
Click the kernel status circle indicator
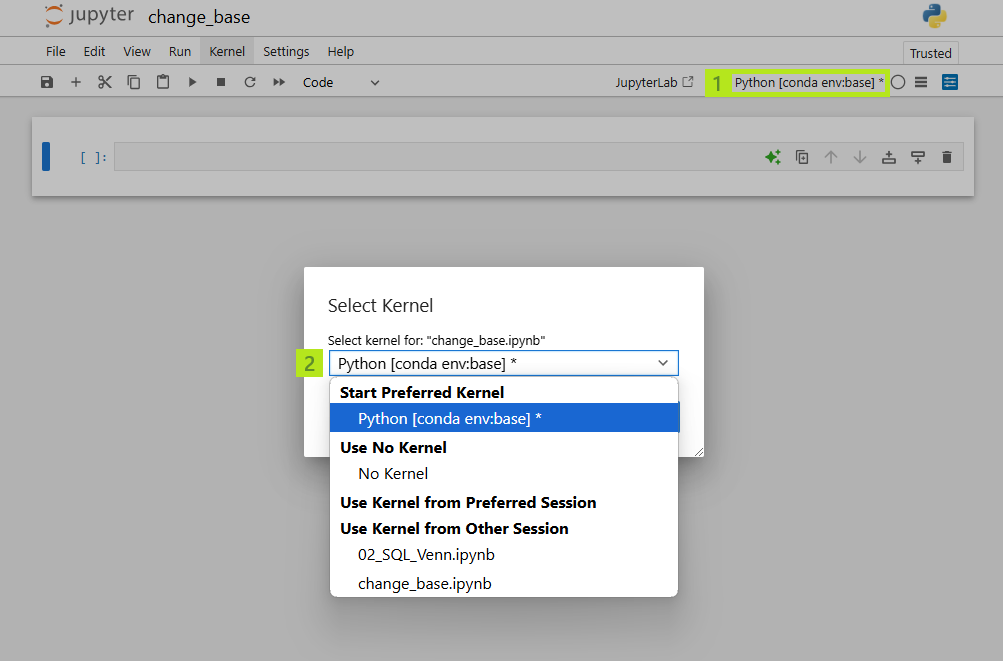(x=898, y=82)
